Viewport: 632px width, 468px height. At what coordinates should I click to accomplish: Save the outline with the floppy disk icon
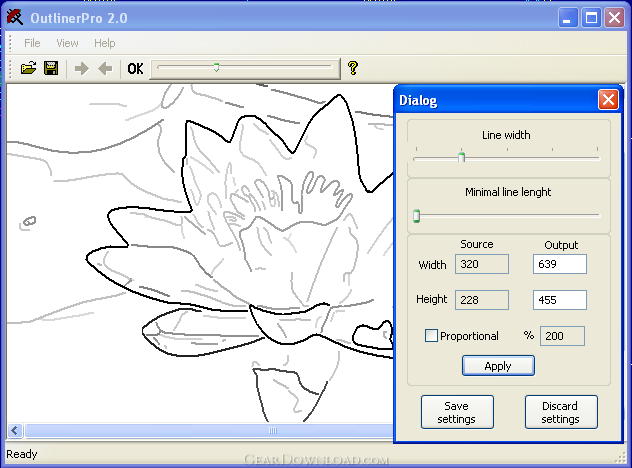coord(51,68)
